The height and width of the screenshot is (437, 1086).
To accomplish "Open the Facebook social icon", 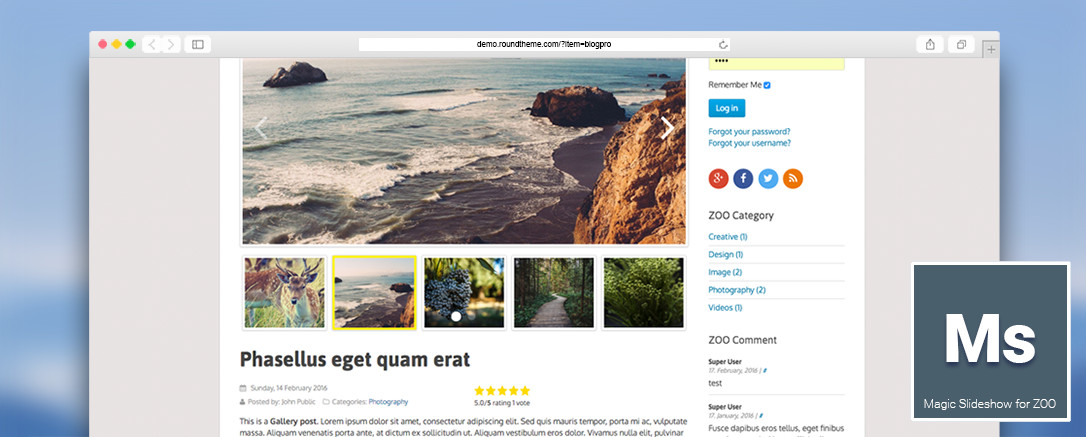I will pyautogui.click(x=743, y=179).
